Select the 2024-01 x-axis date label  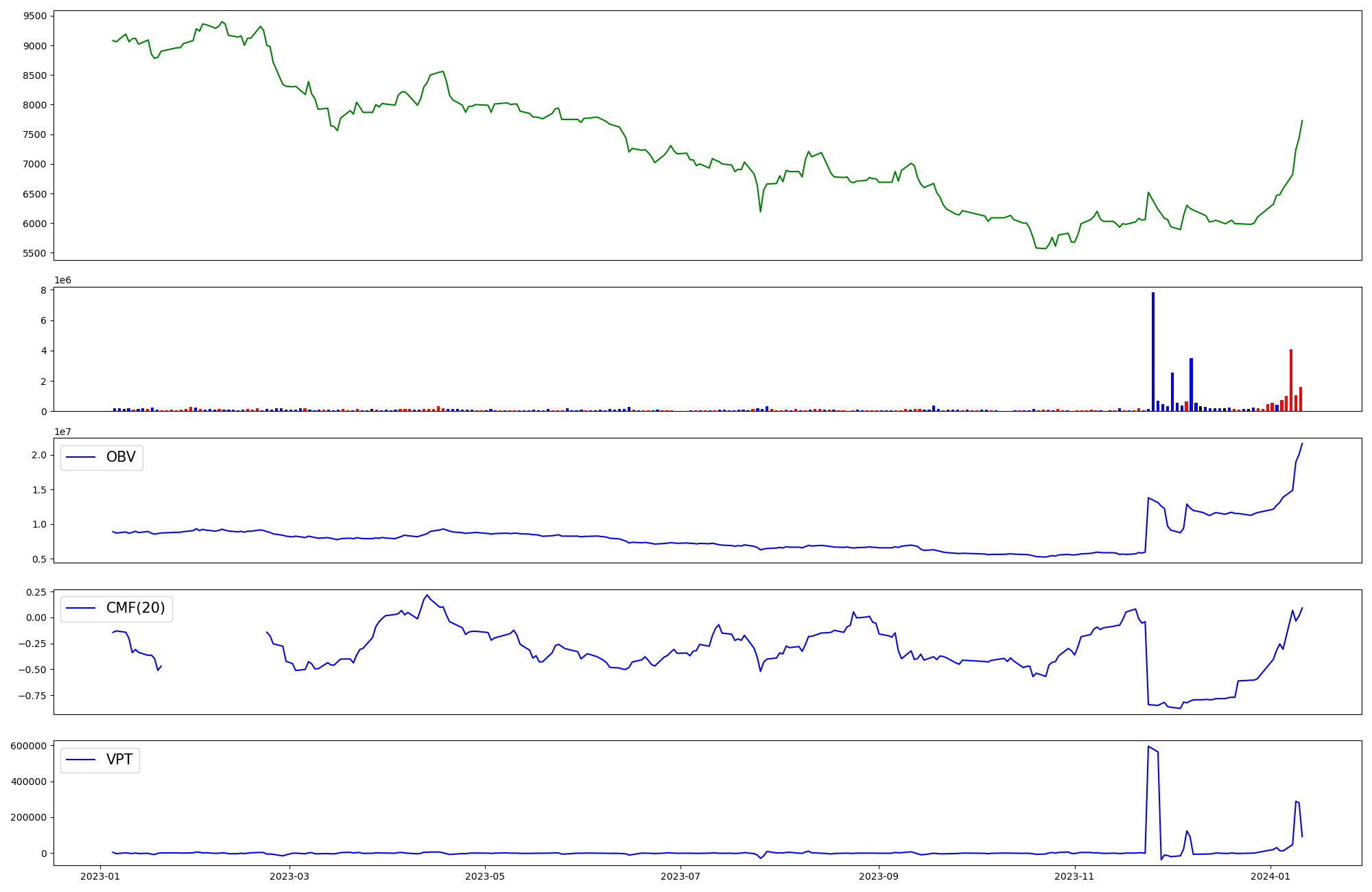[1270, 876]
